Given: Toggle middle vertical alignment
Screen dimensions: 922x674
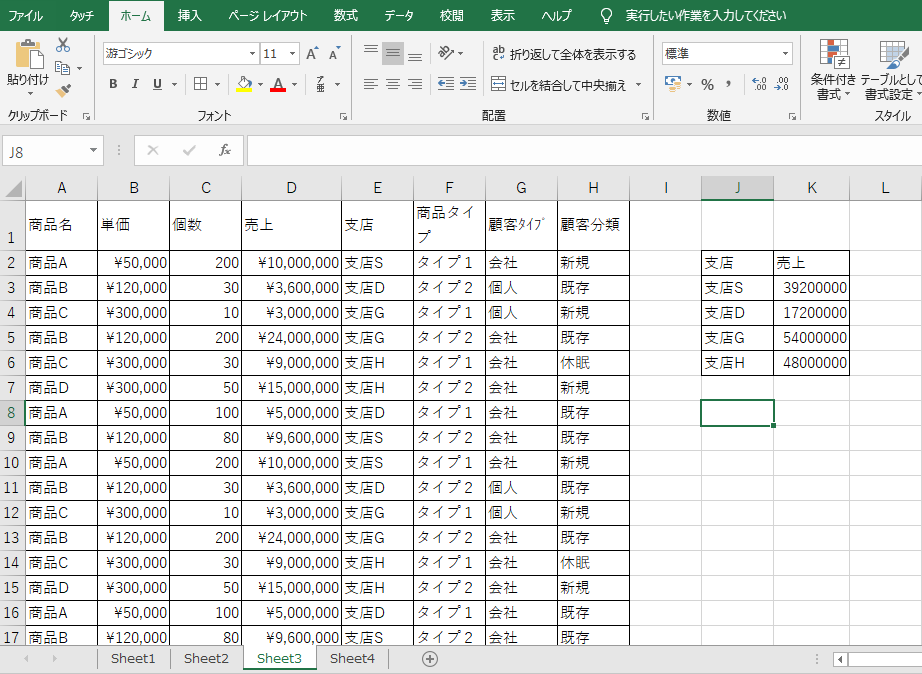Looking at the screenshot, I should click(393, 54).
